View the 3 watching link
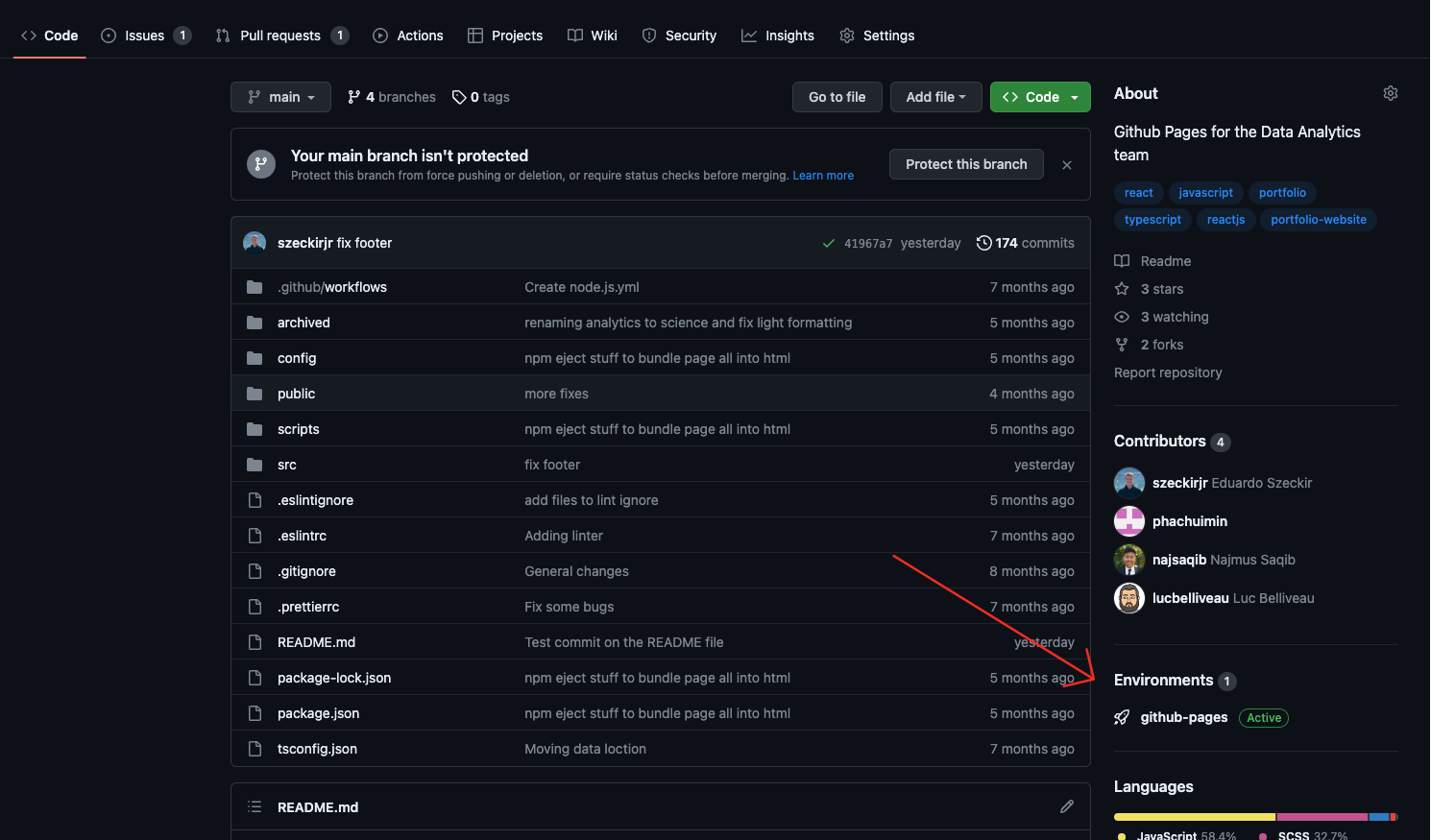 1161,317
